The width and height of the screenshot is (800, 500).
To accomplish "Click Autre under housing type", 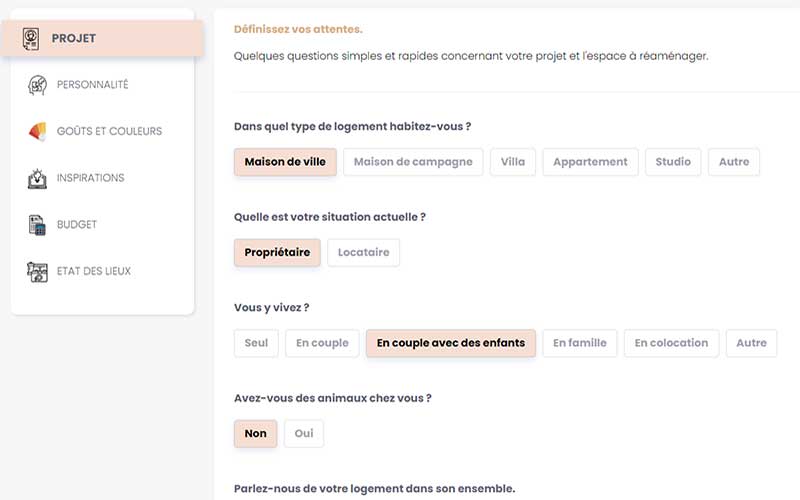I will [x=734, y=162].
